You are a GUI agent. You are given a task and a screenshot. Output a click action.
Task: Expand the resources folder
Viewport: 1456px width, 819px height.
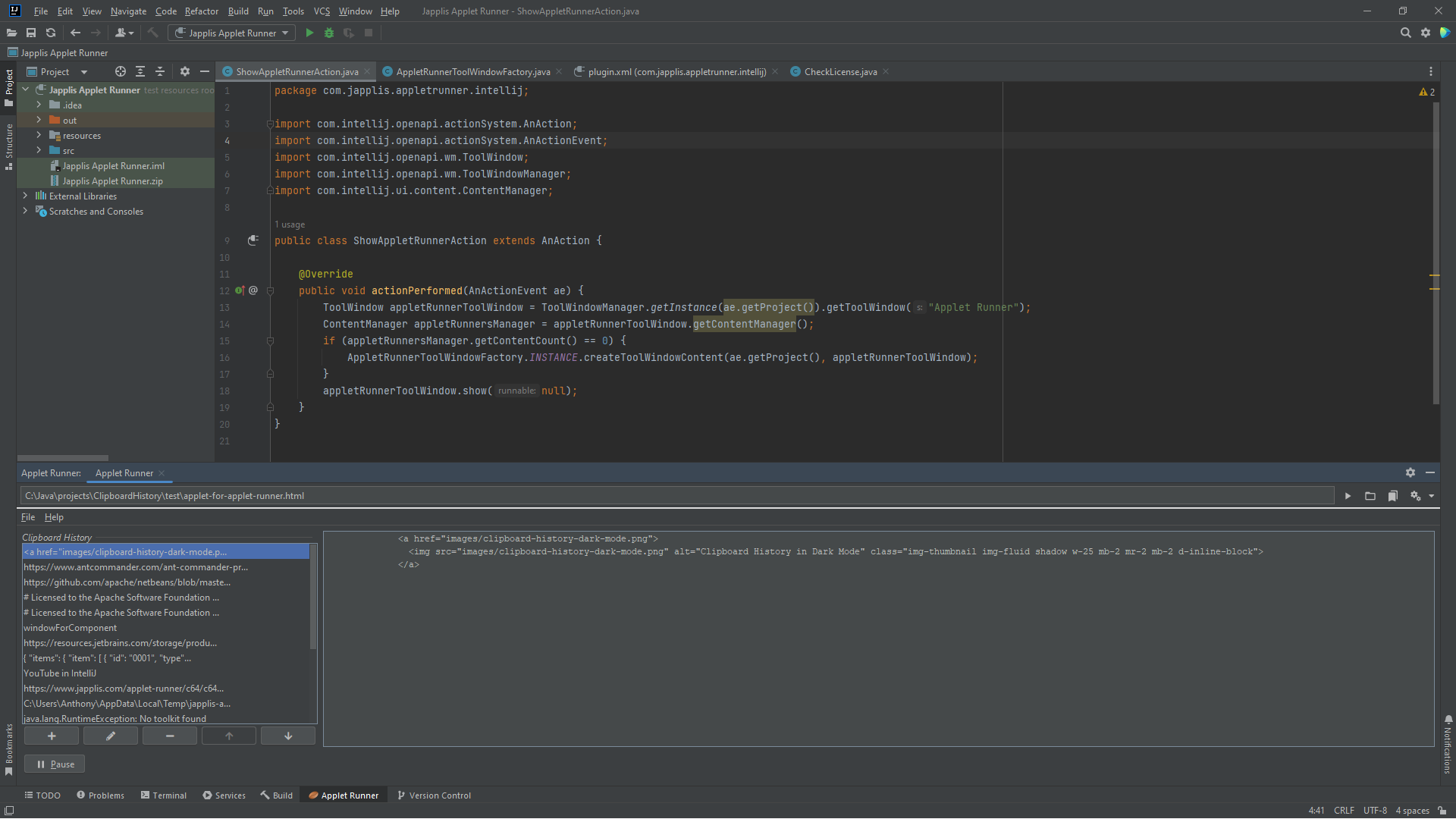39,135
